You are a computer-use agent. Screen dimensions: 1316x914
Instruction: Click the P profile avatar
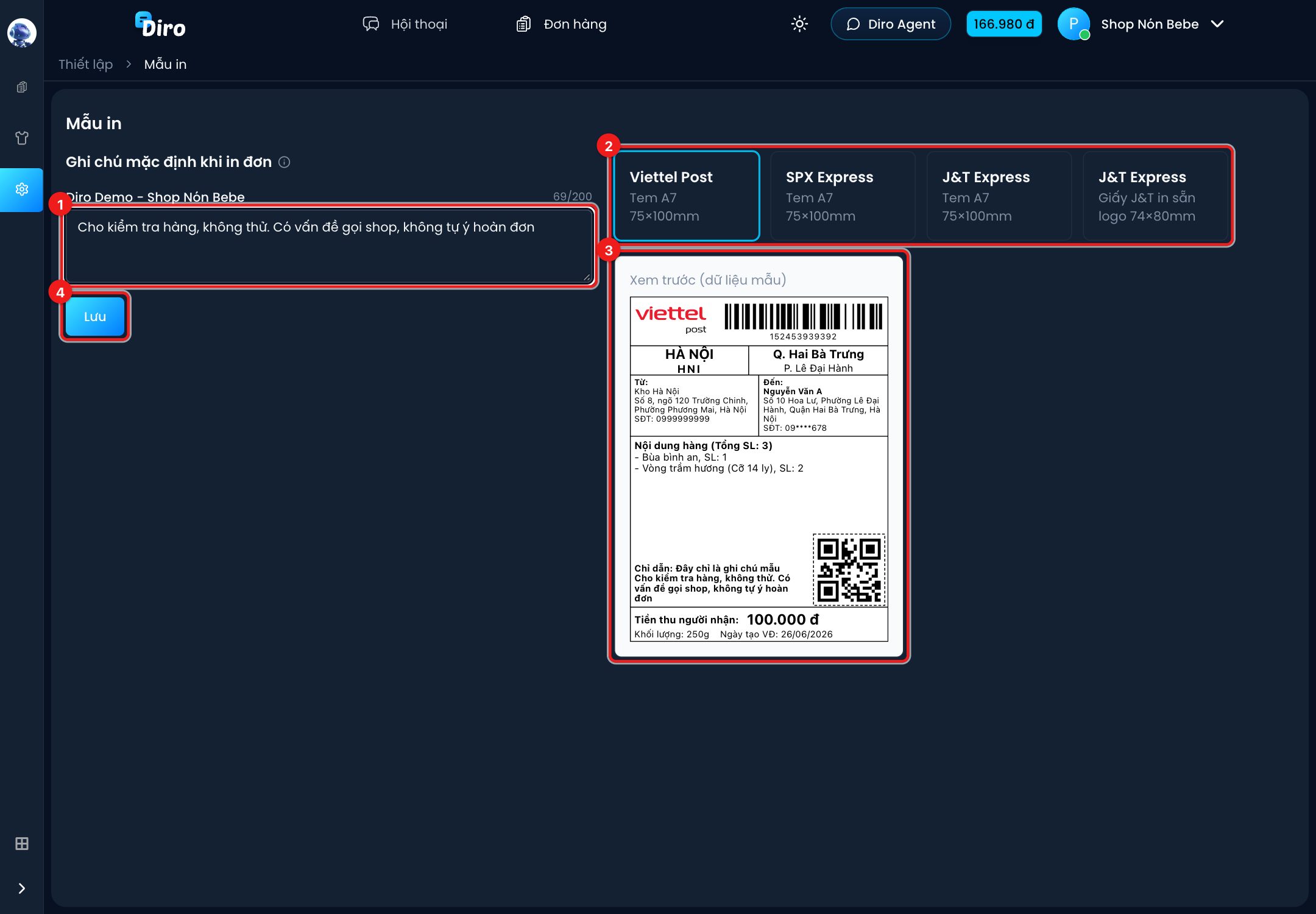point(1074,24)
